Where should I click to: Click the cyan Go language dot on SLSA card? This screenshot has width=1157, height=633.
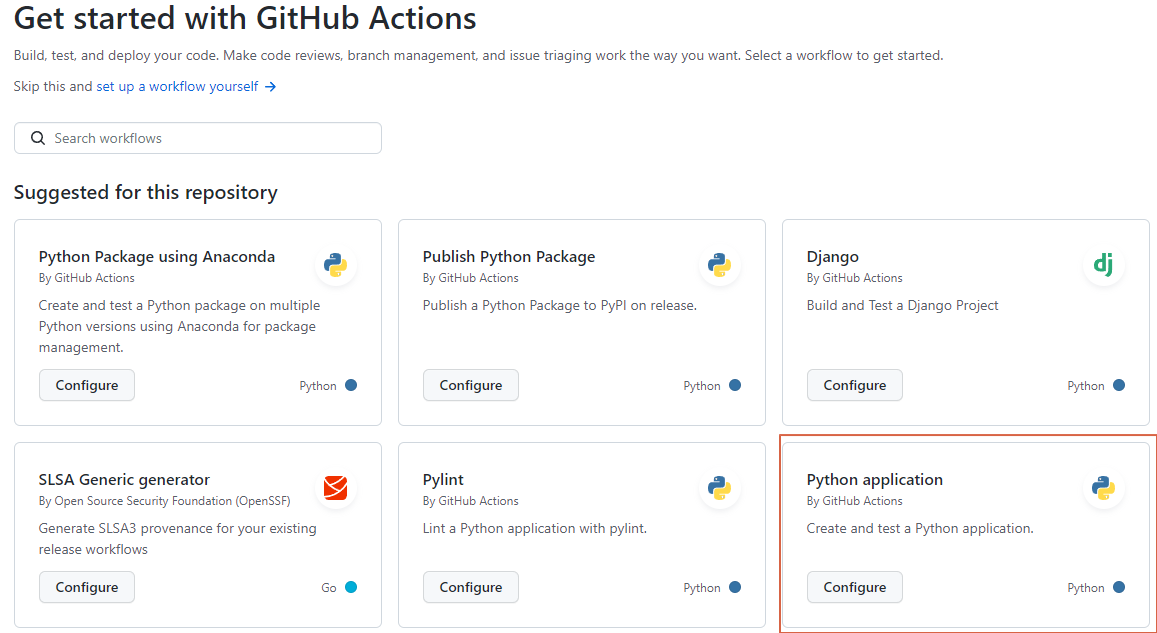(x=351, y=587)
